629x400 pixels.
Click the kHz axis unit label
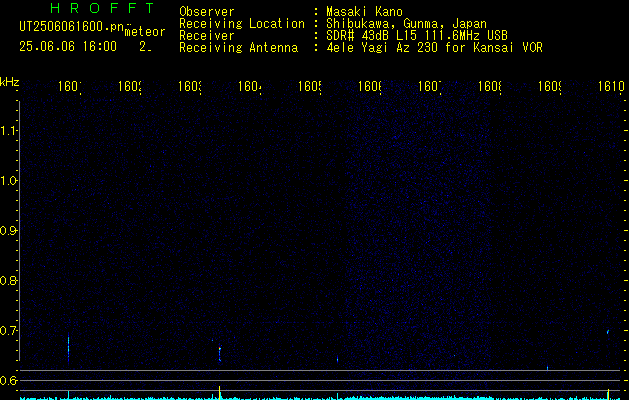tap(10, 82)
